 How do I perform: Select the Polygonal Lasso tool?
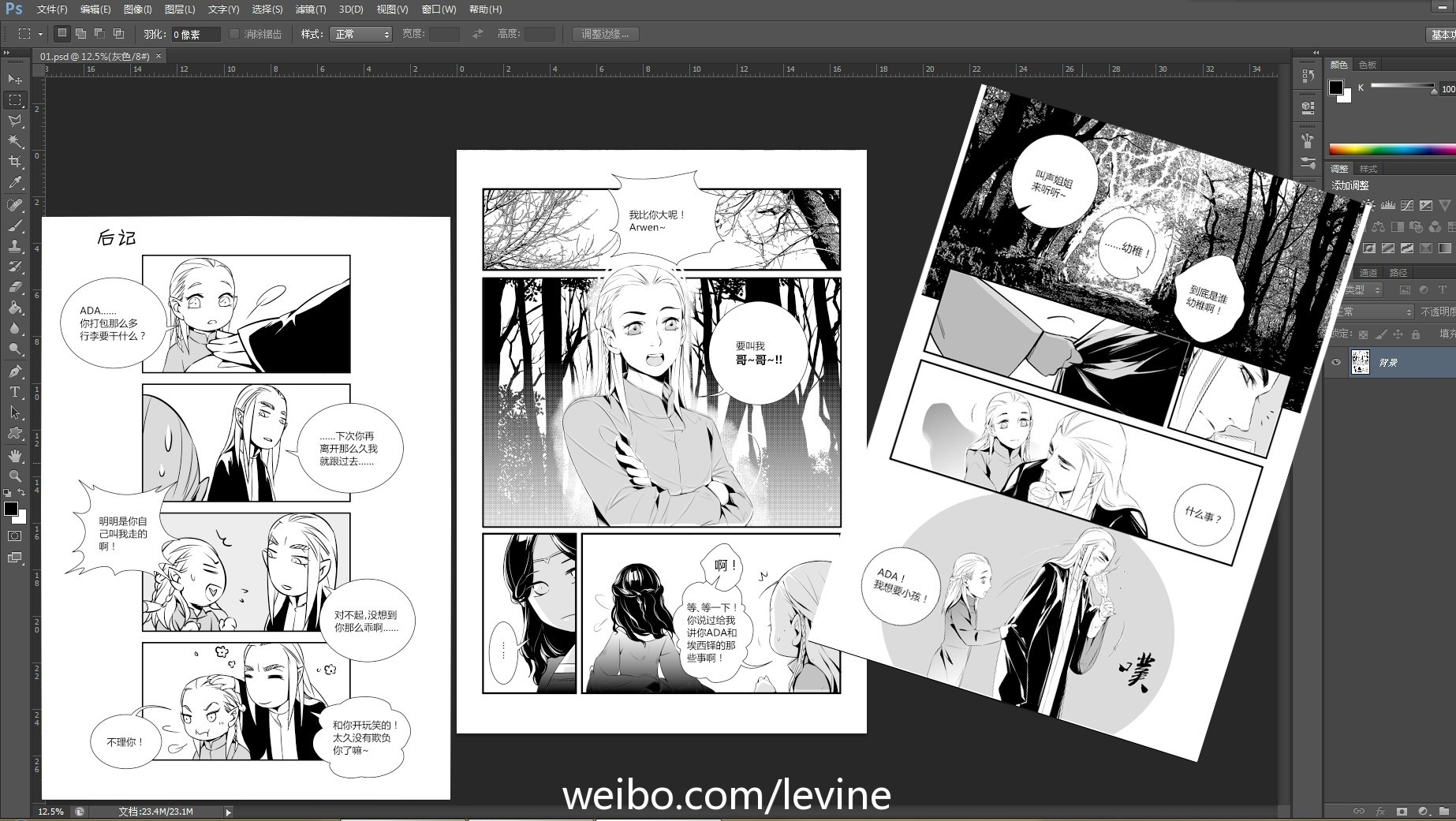point(15,121)
